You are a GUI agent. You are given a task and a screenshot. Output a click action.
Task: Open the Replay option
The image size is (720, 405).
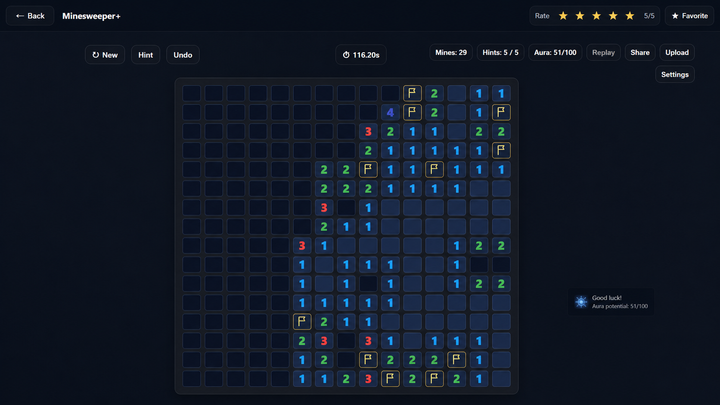[x=603, y=53]
